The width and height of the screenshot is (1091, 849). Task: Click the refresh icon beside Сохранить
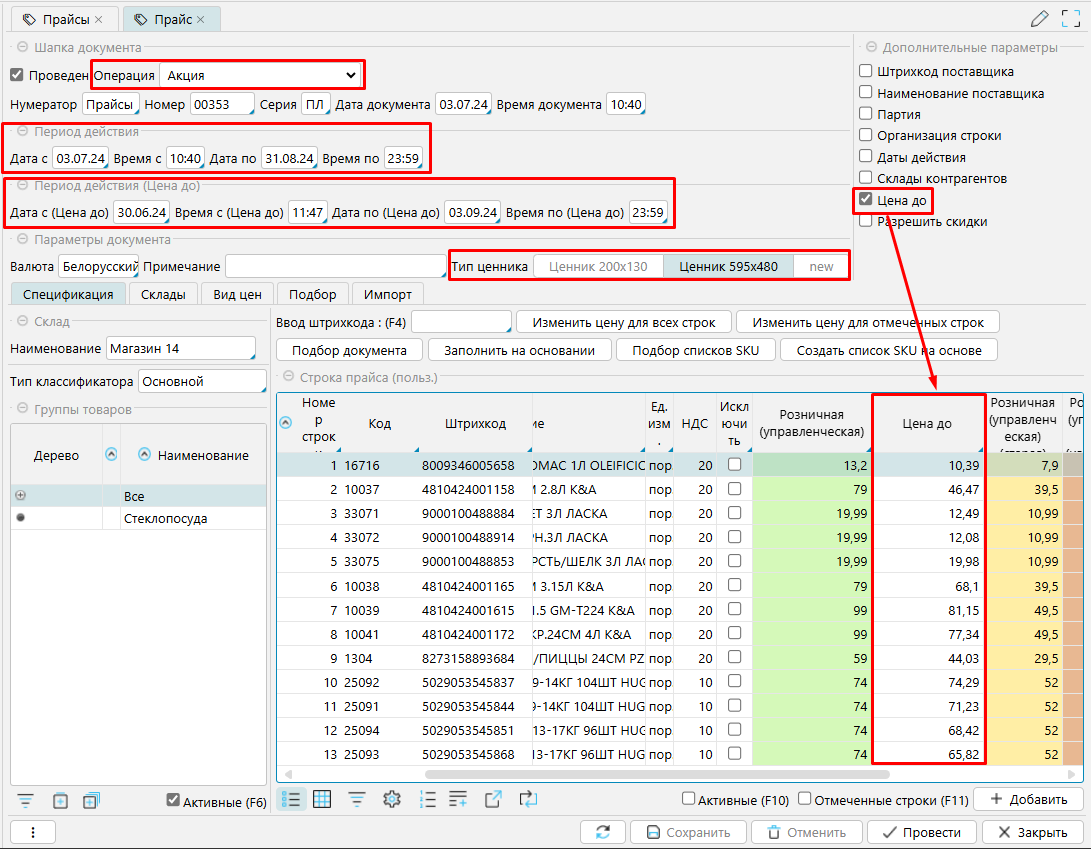pos(603,832)
